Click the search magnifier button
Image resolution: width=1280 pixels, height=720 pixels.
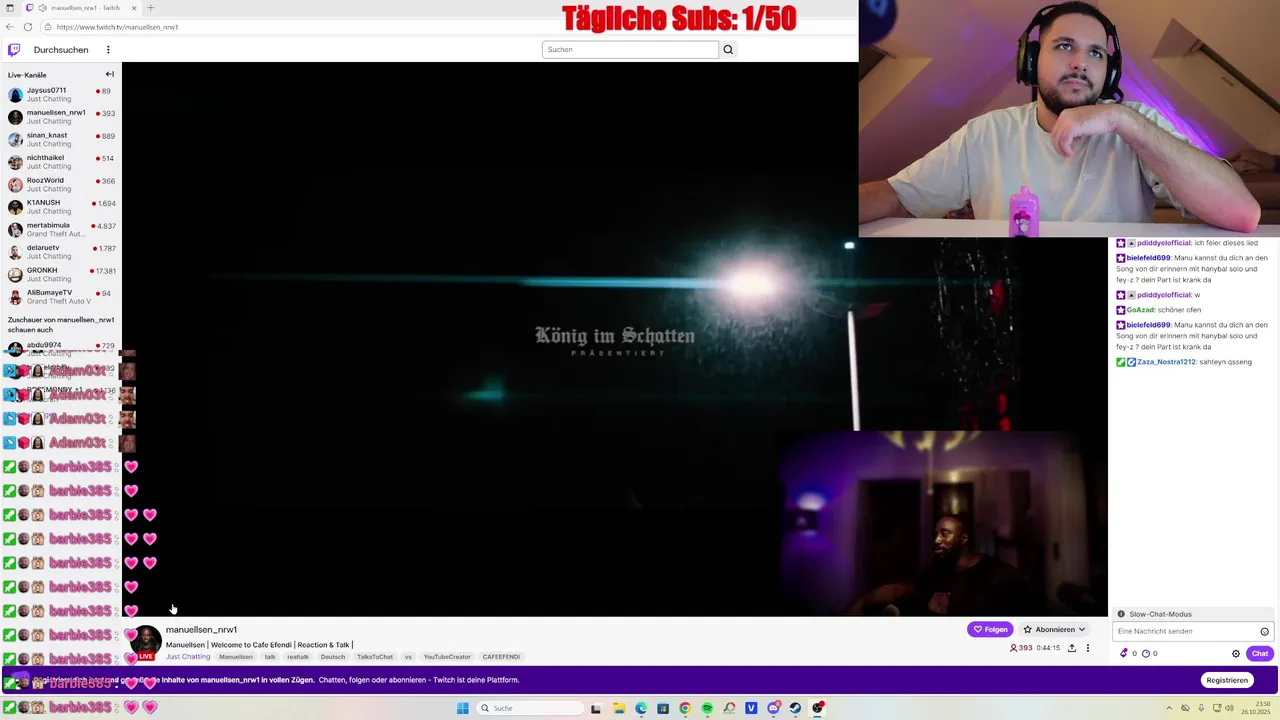pyautogui.click(x=728, y=49)
